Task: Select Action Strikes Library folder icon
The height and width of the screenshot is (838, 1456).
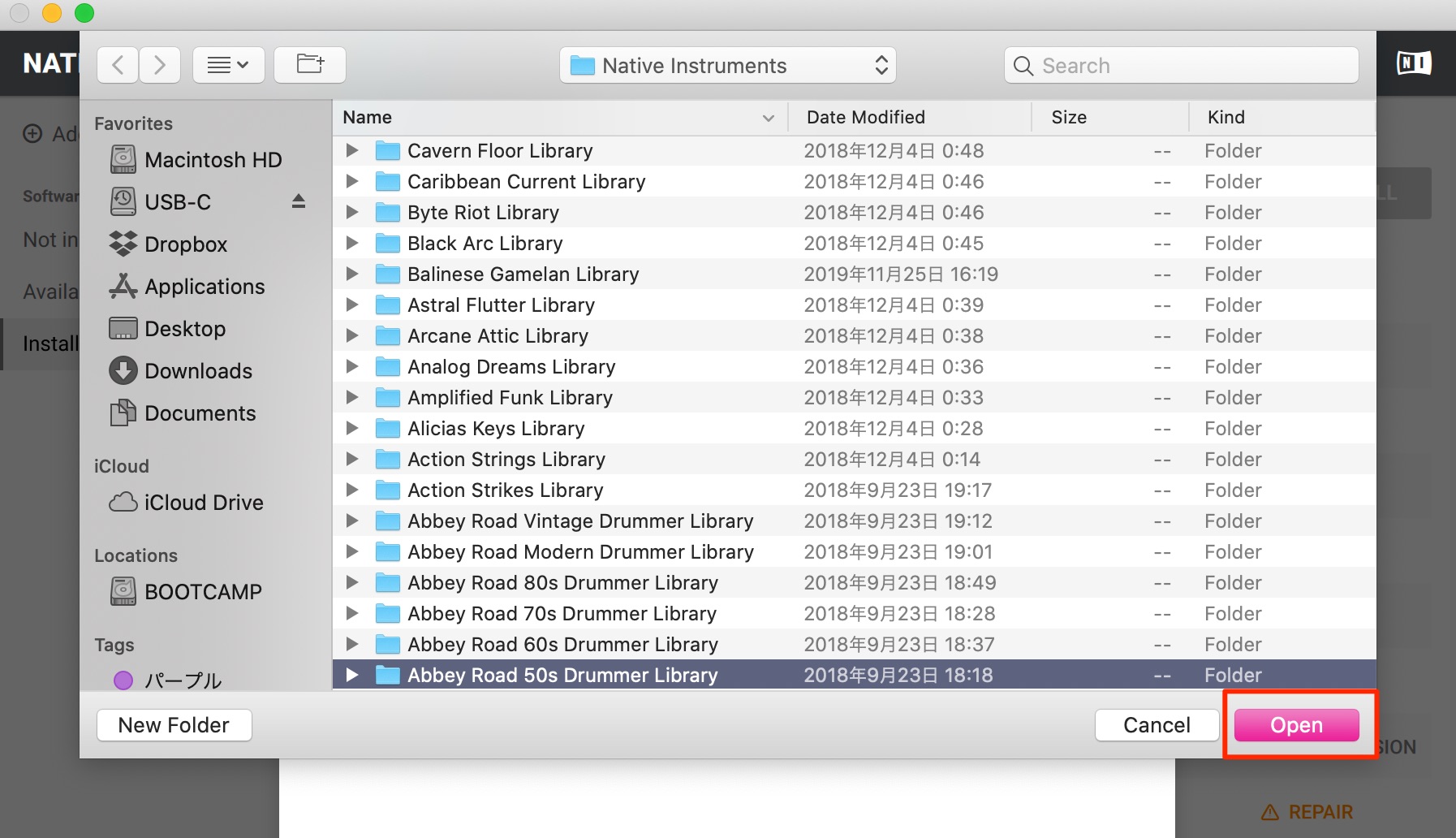Action: pyautogui.click(x=388, y=490)
